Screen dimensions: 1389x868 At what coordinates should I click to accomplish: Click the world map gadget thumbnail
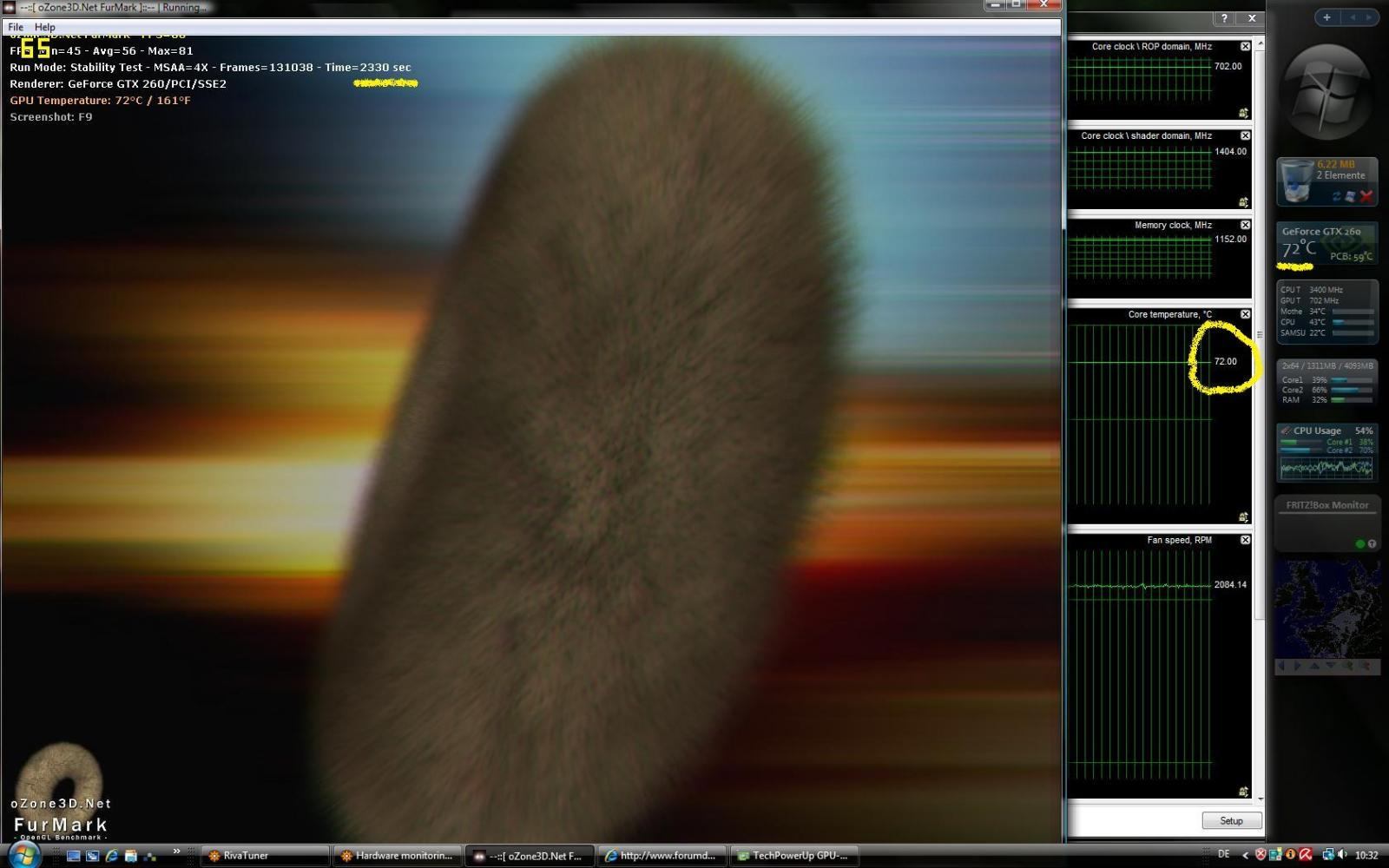click(x=1326, y=609)
